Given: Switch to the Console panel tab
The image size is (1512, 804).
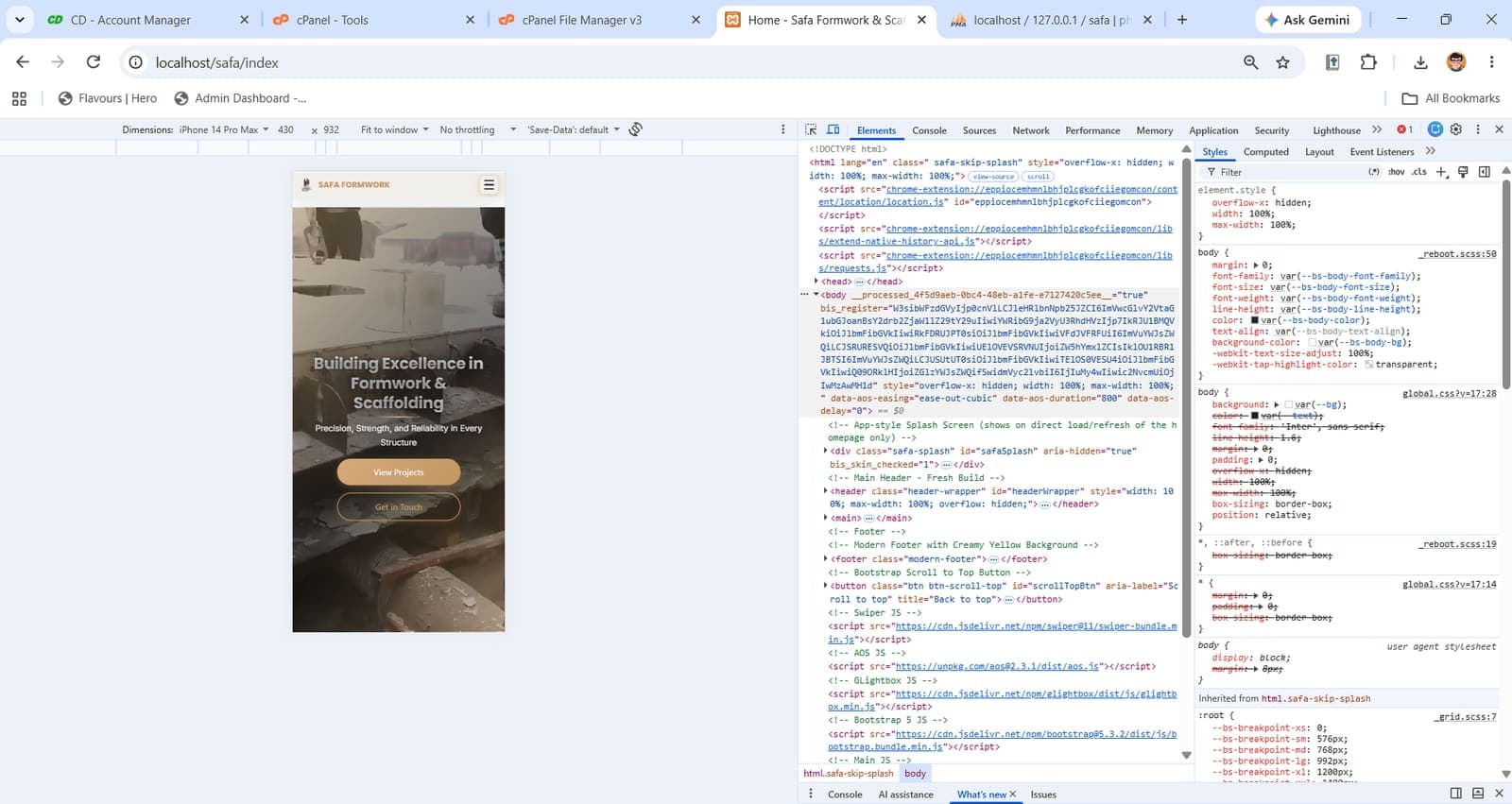Looking at the screenshot, I should click(929, 130).
